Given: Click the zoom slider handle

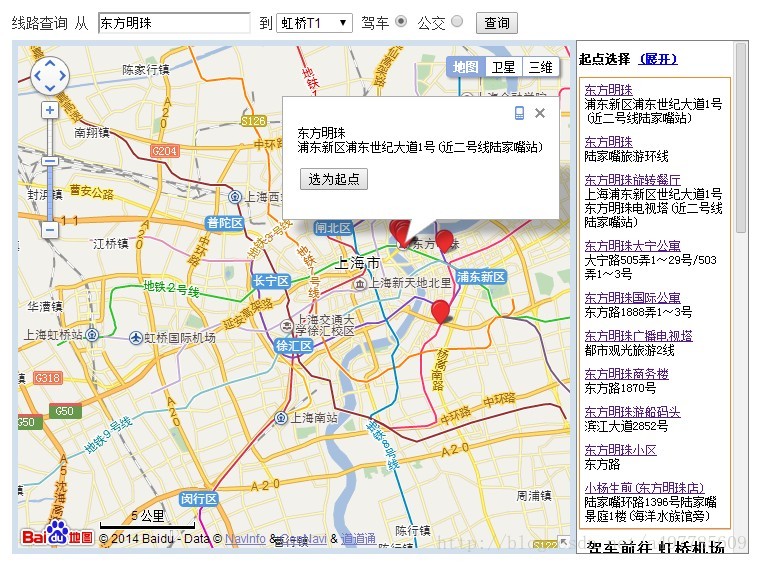Looking at the screenshot, I should [50, 161].
